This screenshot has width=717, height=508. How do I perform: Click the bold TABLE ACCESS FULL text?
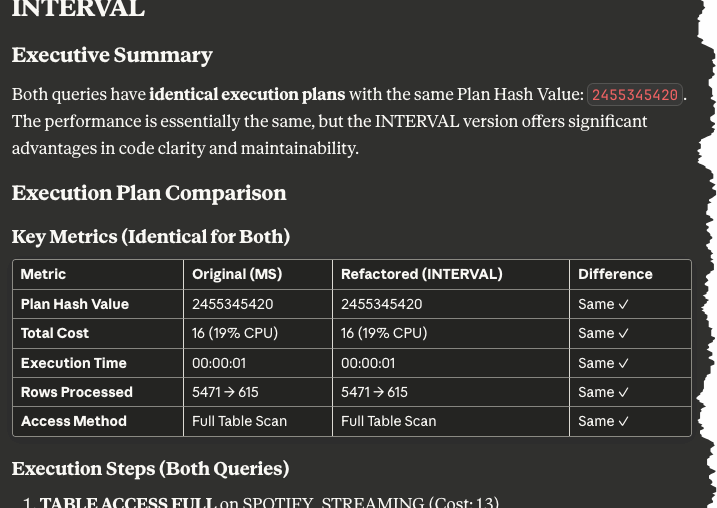(128, 502)
